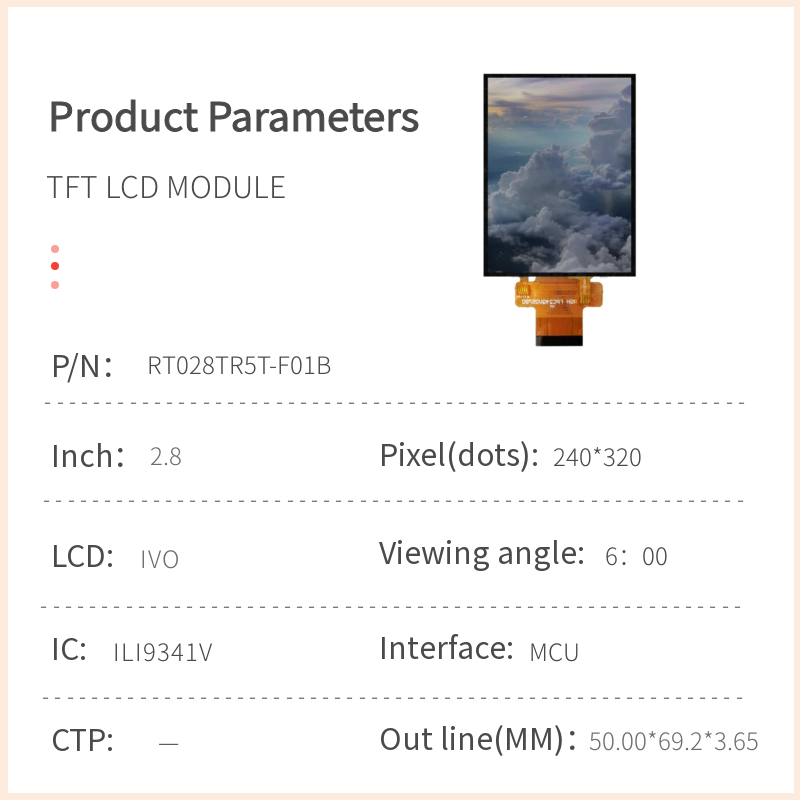Image resolution: width=800 pixels, height=800 pixels.
Task: Select the dimensions value 50.00*69.2*3.65
Action: coord(674,742)
